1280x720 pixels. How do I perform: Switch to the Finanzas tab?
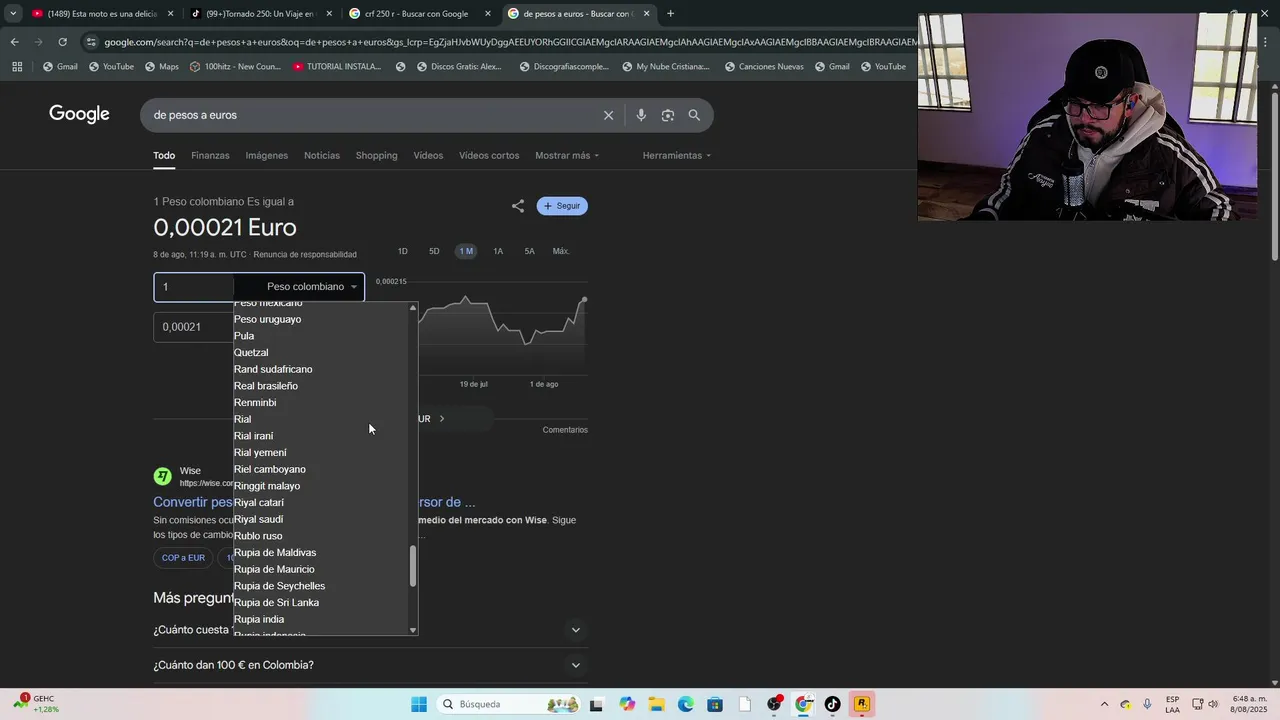pos(210,155)
